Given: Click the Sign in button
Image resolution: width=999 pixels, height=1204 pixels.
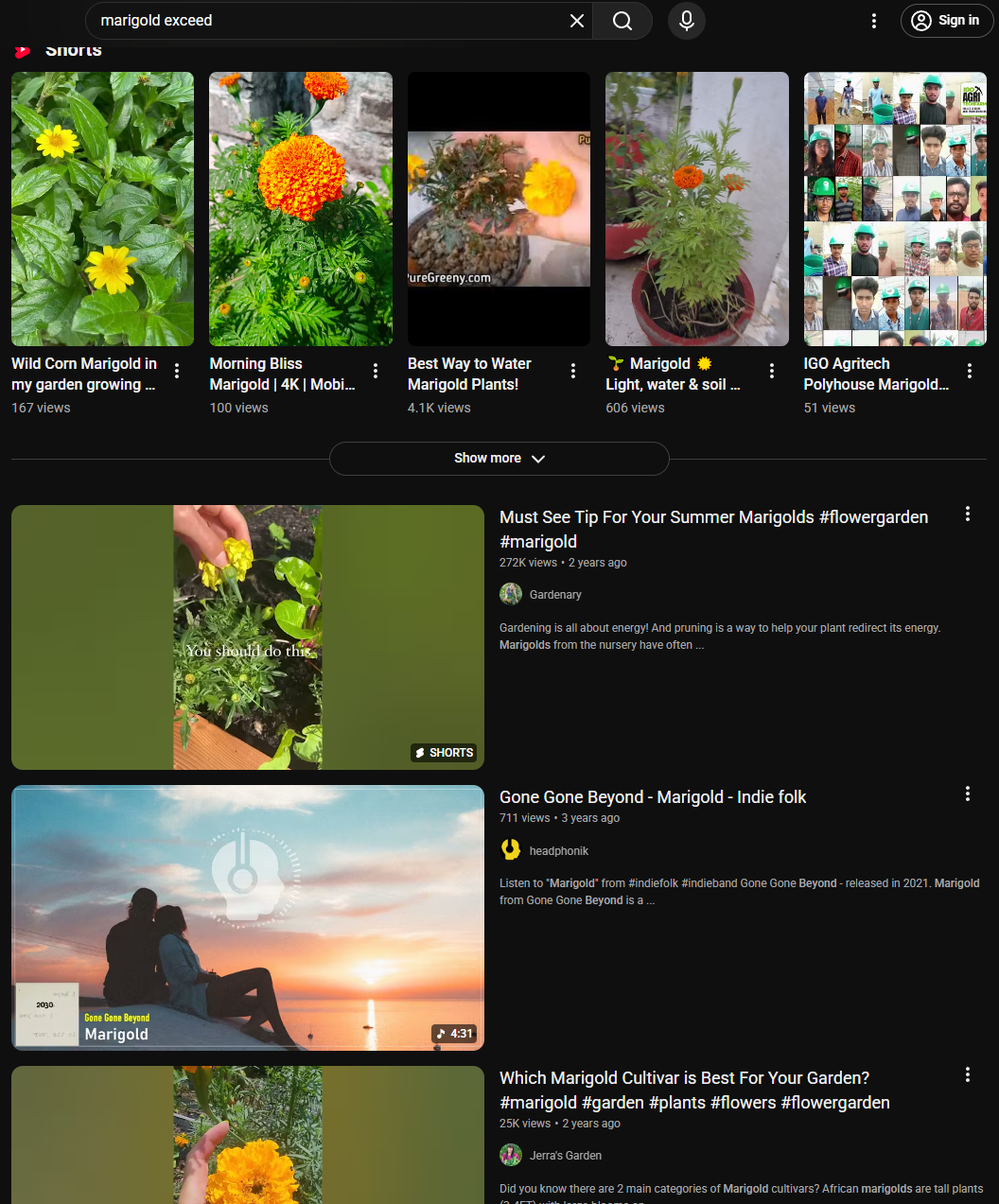Looking at the screenshot, I should [947, 21].
